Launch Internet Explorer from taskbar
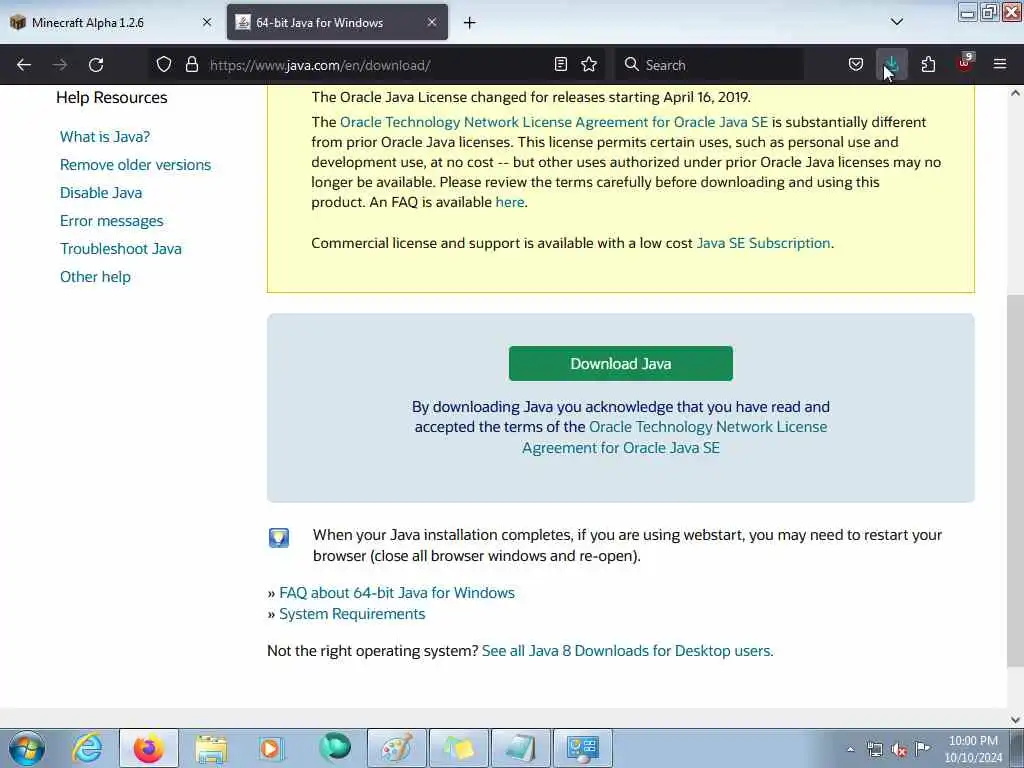1024x768 pixels. pos(88,748)
